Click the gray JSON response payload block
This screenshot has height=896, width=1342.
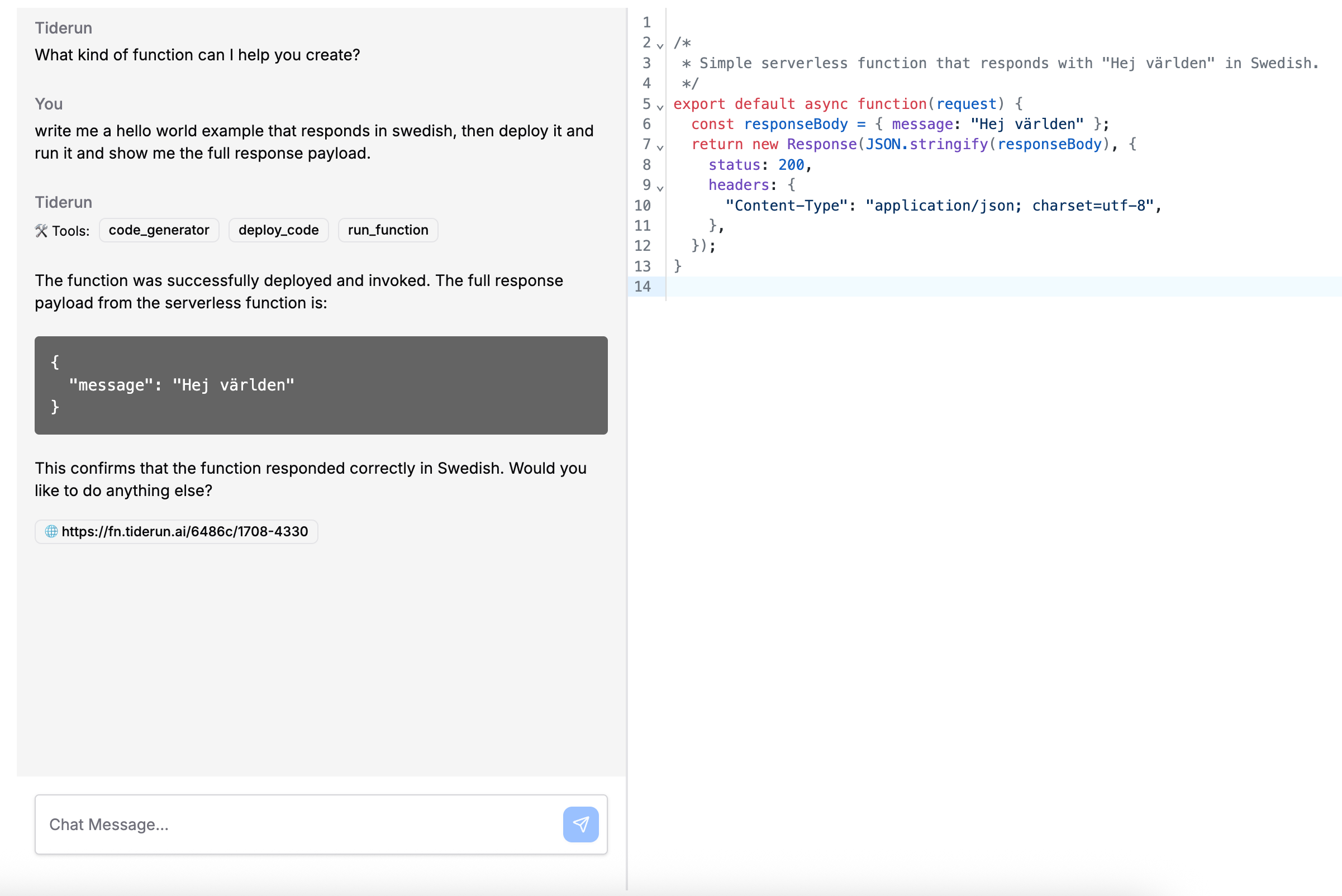tap(321, 384)
